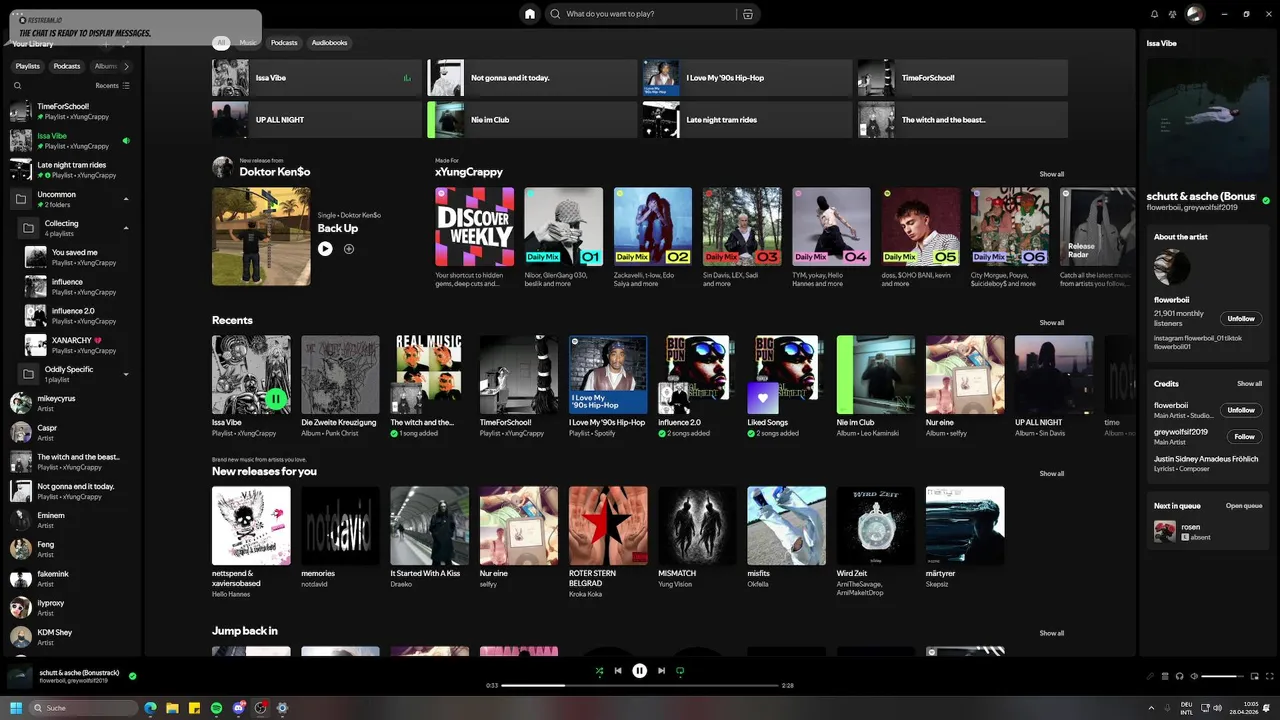Open Lyrics microphone icon in player bar

coord(1150,677)
